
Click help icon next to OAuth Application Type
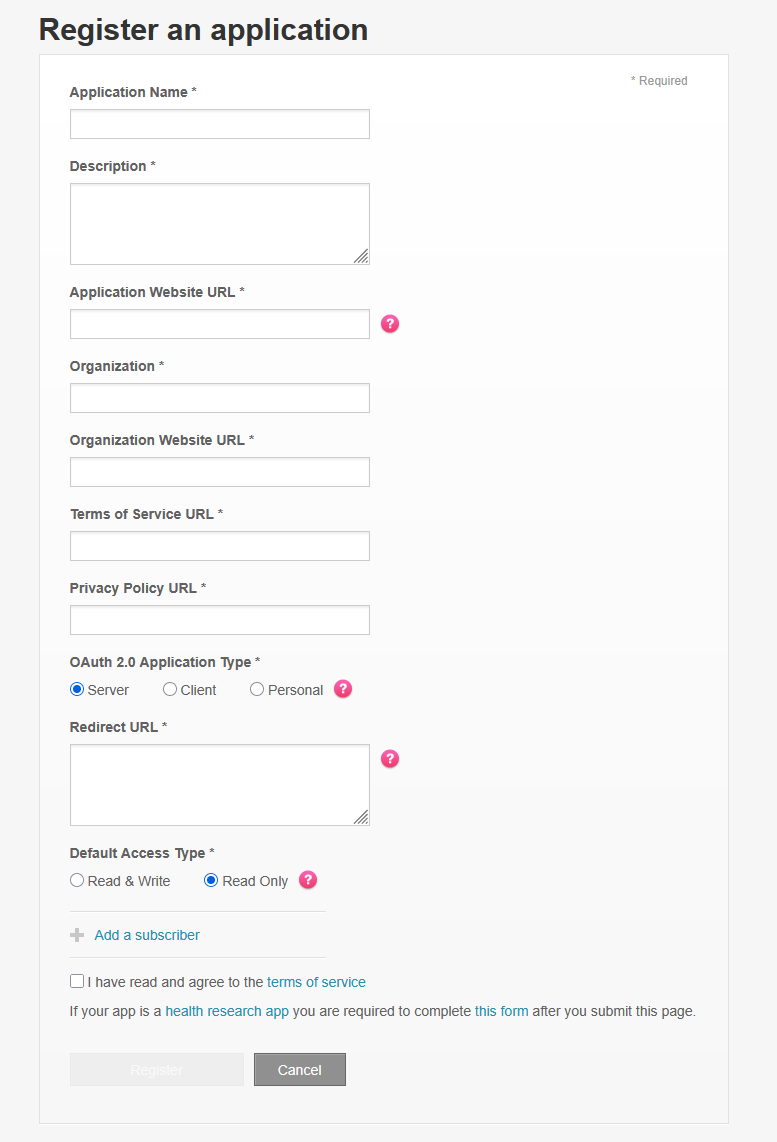point(343,689)
